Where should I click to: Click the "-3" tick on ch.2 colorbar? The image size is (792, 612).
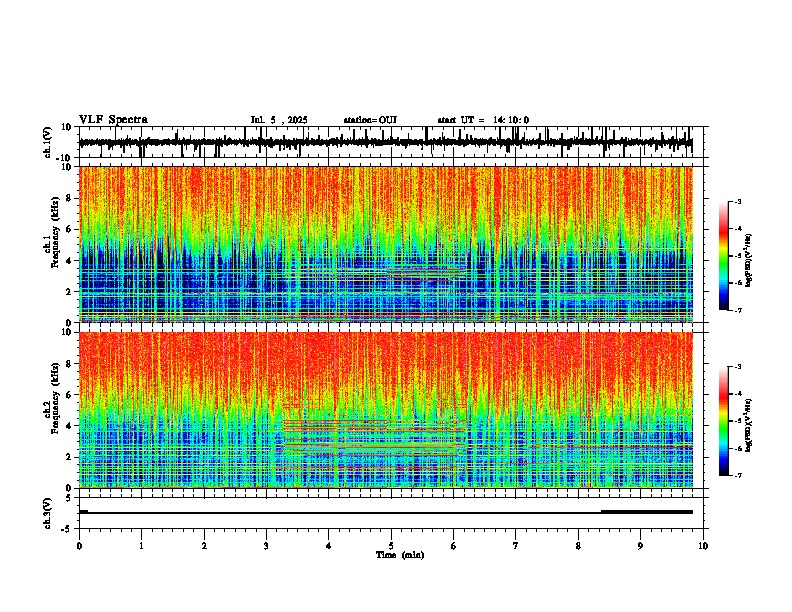click(738, 367)
